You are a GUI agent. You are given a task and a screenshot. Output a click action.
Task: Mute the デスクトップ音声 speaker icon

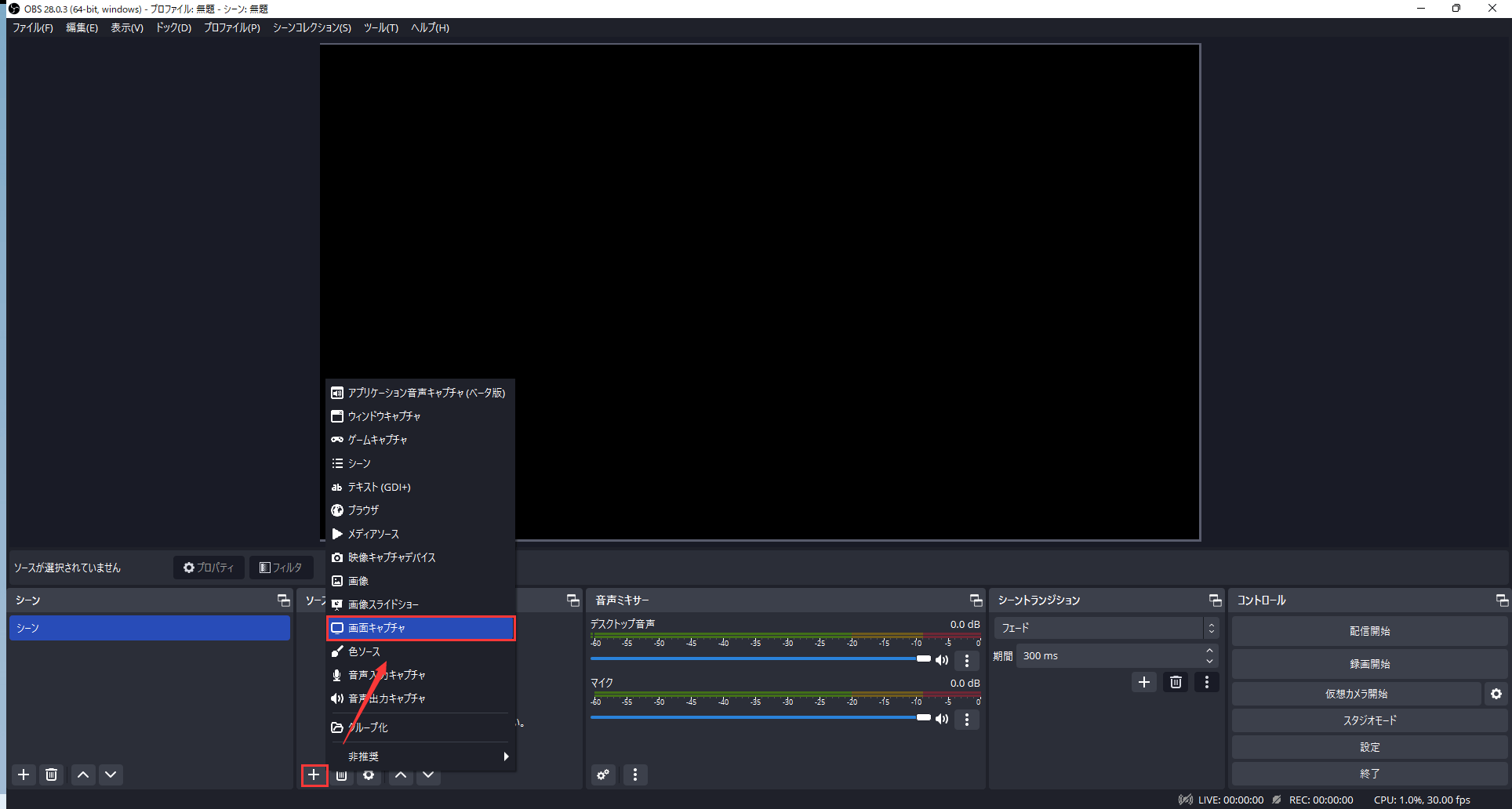(942, 661)
